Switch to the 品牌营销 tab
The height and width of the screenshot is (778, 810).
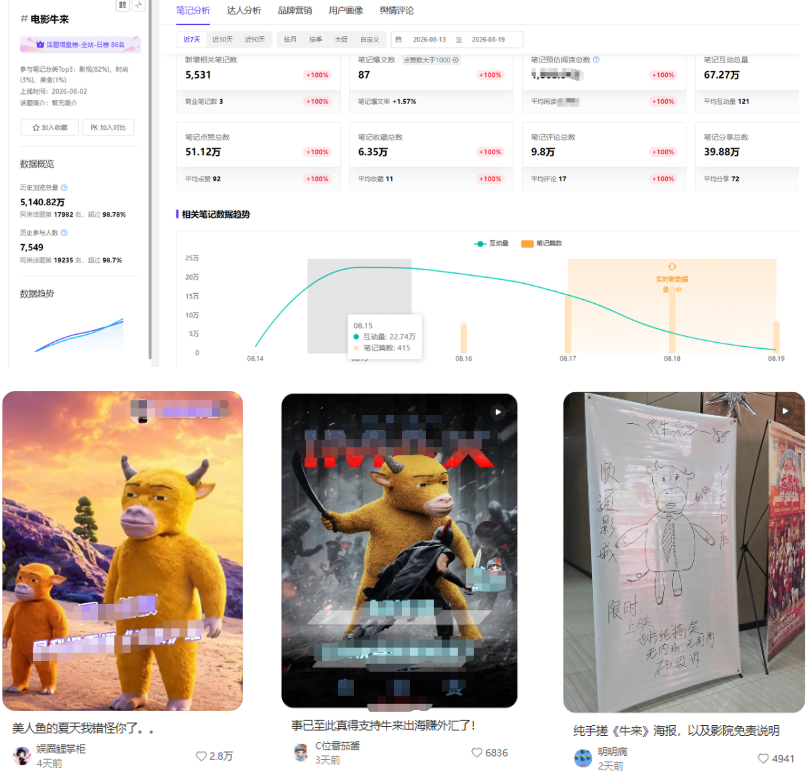coord(294,10)
